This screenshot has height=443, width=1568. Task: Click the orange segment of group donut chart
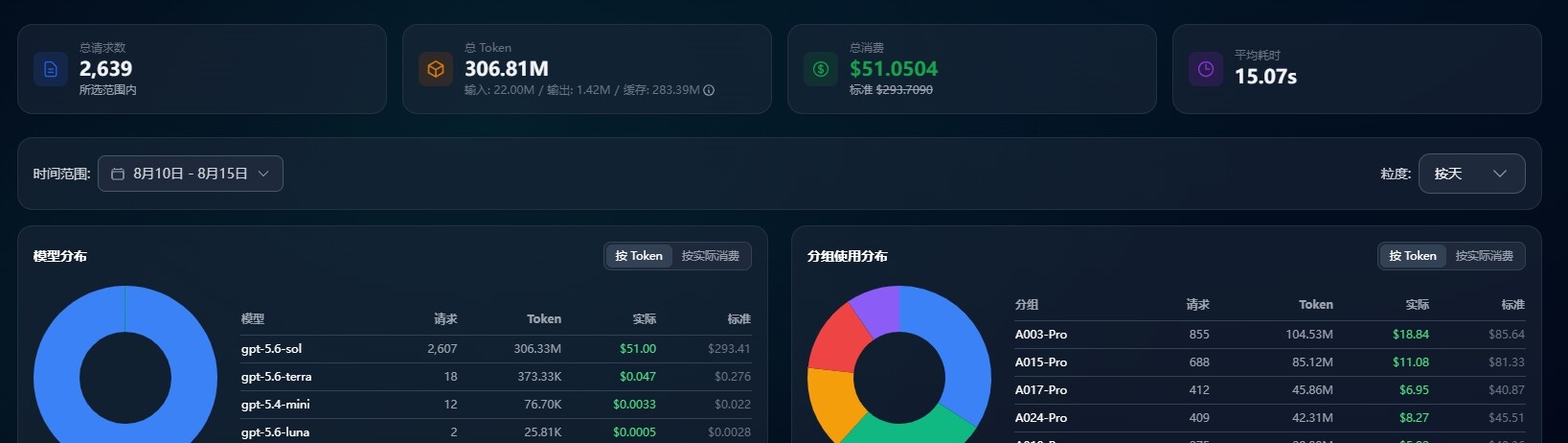pos(829,401)
